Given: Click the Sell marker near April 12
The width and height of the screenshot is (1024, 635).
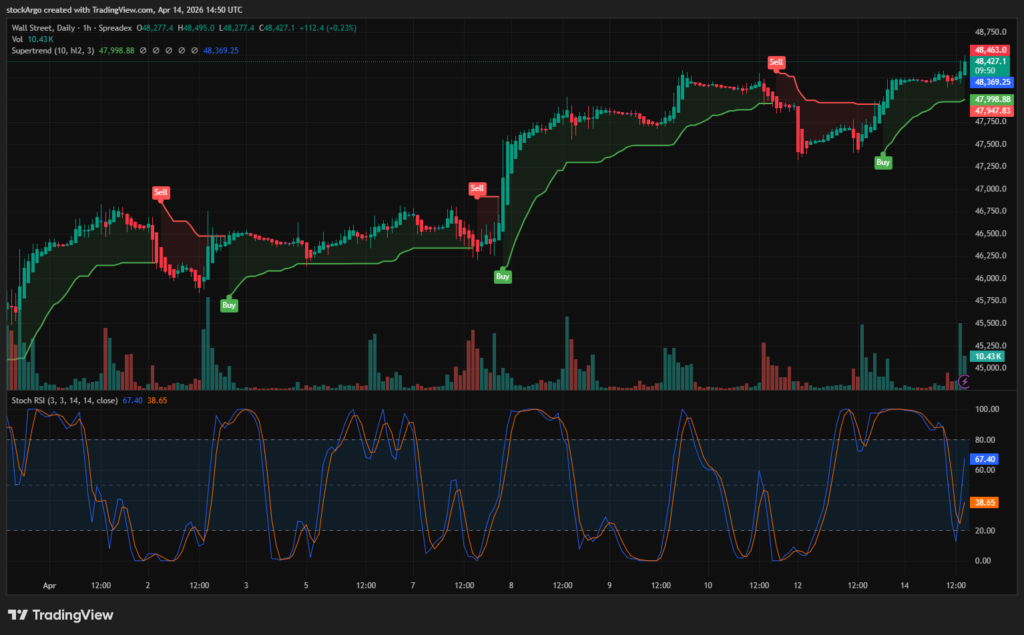Looking at the screenshot, I should click(x=776, y=62).
